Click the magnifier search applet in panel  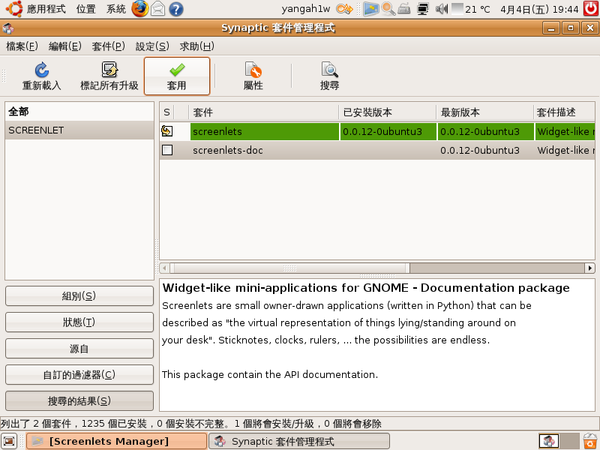pos(388,9)
